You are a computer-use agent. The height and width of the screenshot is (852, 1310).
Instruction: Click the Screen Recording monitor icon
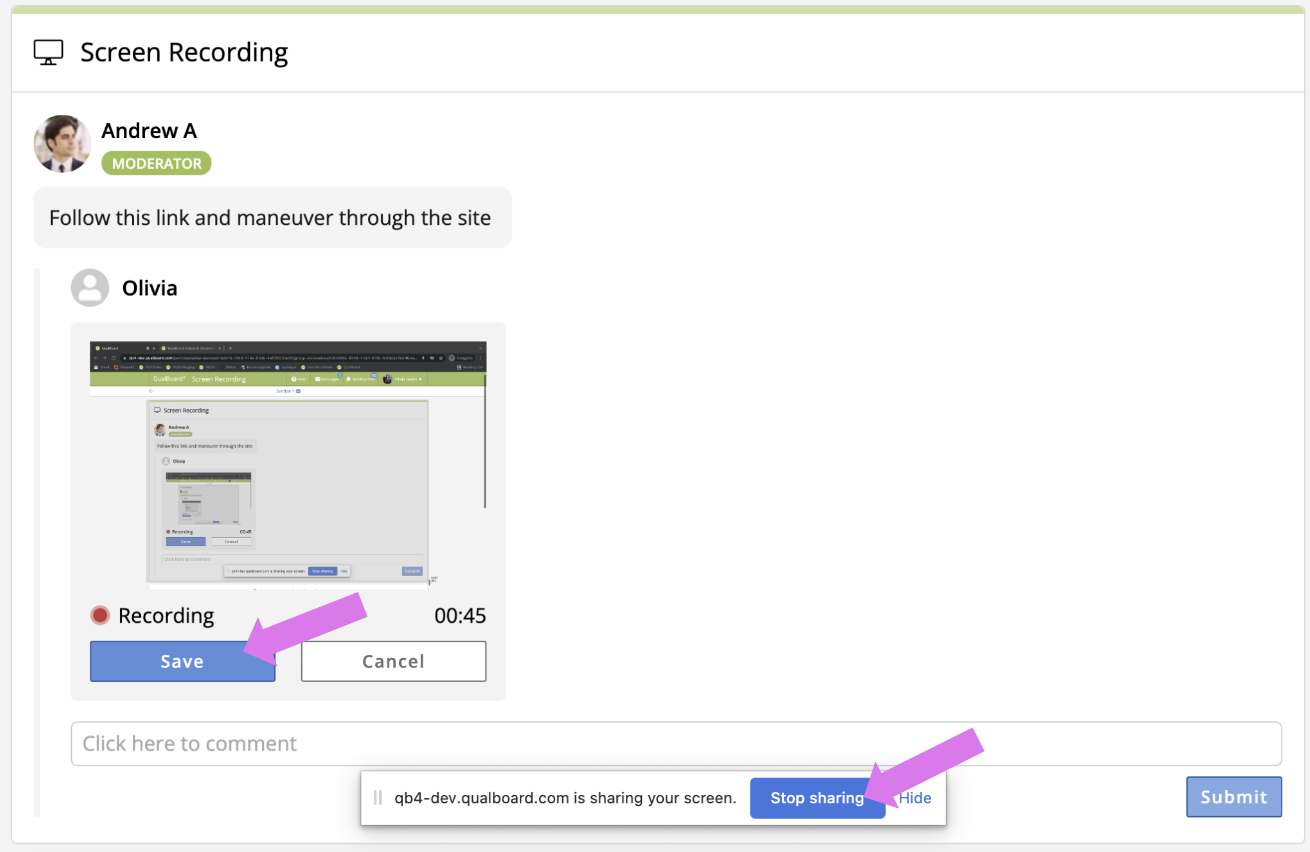click(x=48, y=52)
